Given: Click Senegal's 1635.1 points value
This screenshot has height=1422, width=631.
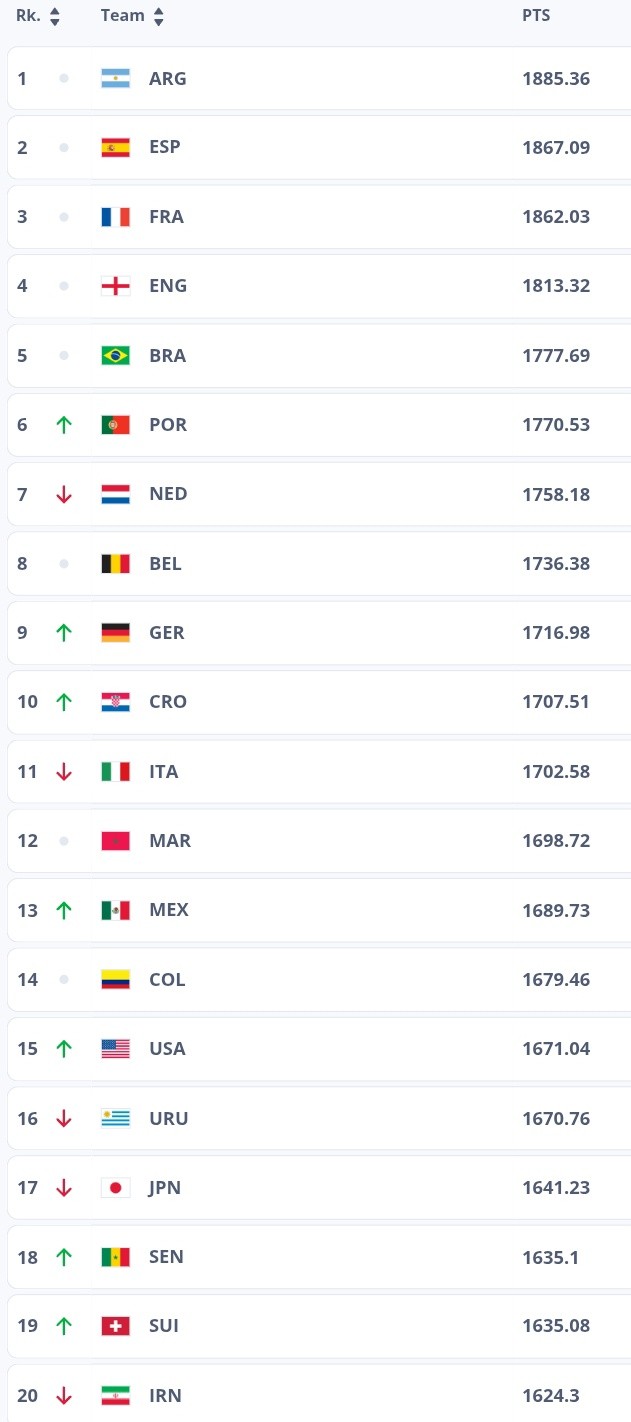Looking at the screenshot, I should point(549,1257).
